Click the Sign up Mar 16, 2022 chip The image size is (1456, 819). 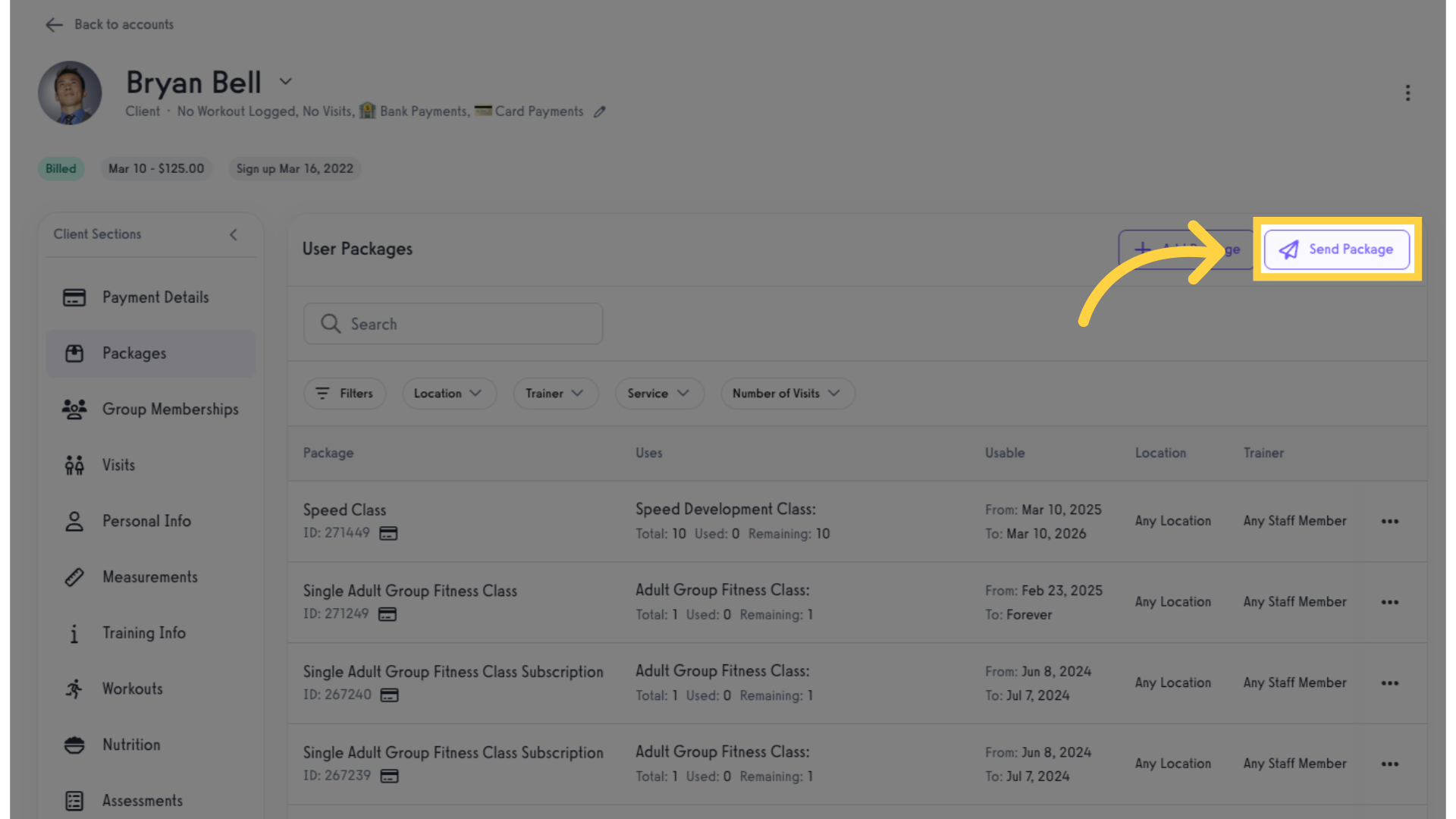294,168
